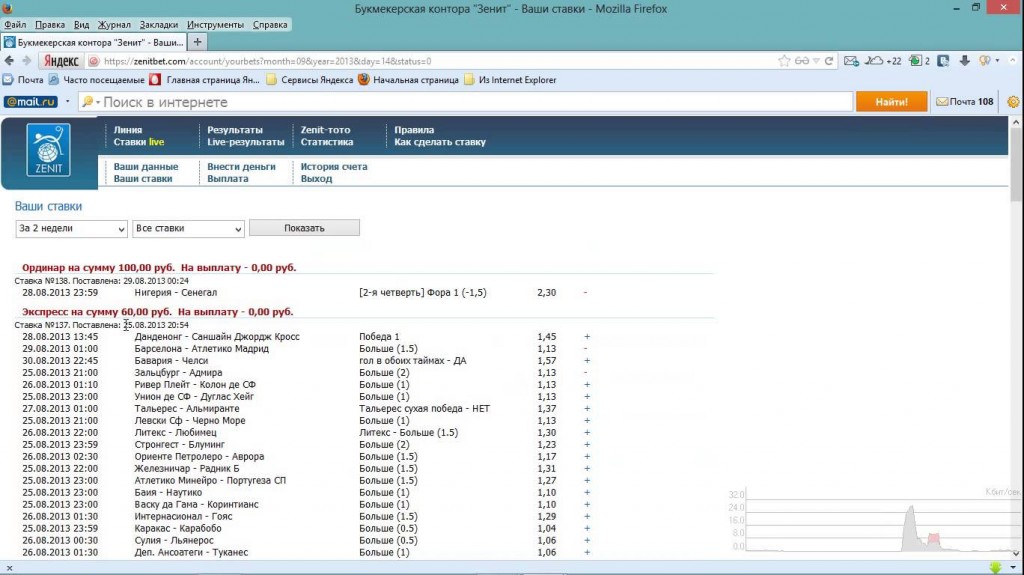Open the Вид menu
Viewport: 1024px width, 575px height.
pos(81,25)
